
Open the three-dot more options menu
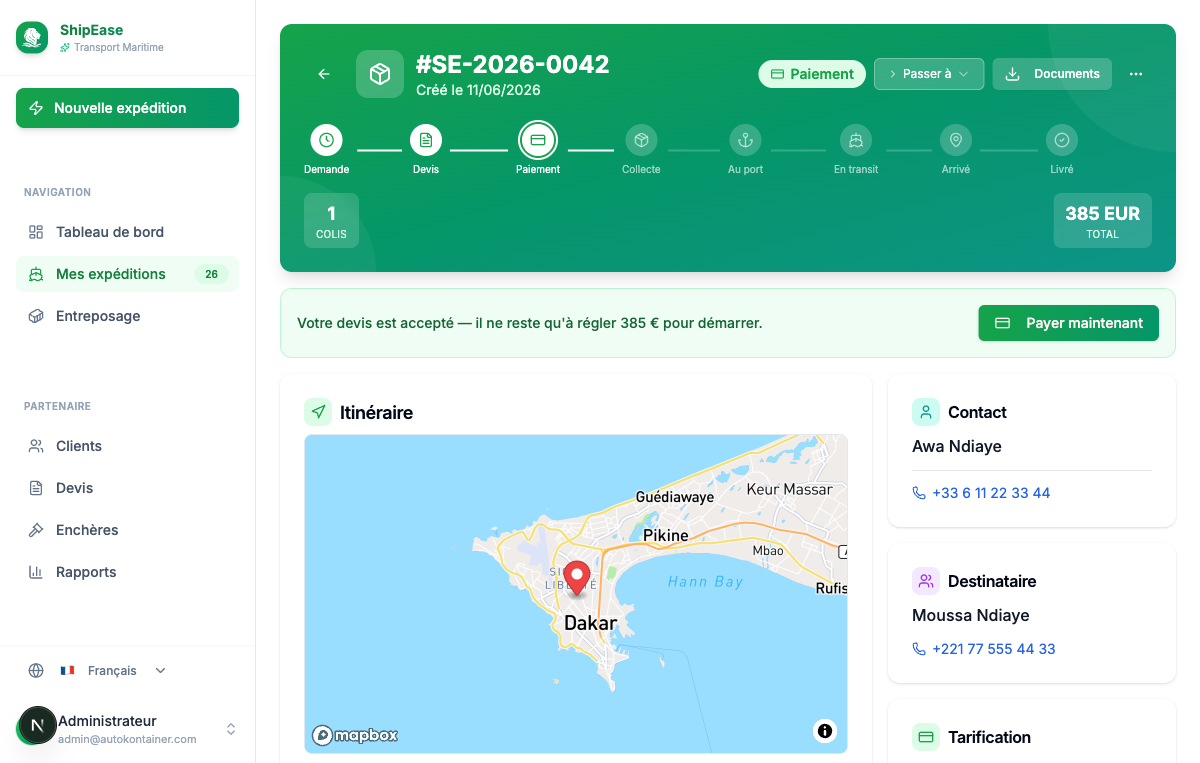[1136, 74]
